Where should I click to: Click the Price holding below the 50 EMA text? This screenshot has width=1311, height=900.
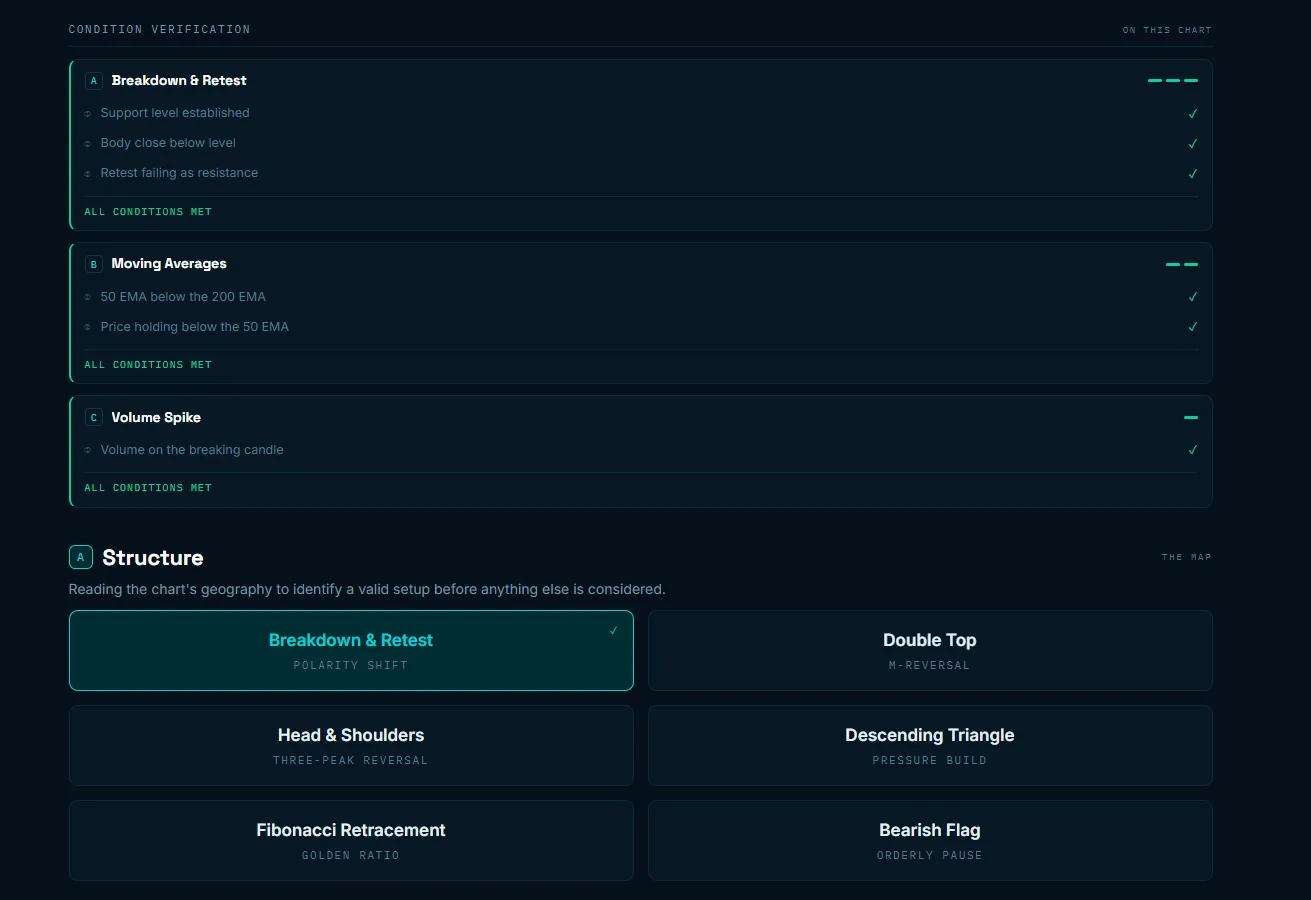click(195, 327)
